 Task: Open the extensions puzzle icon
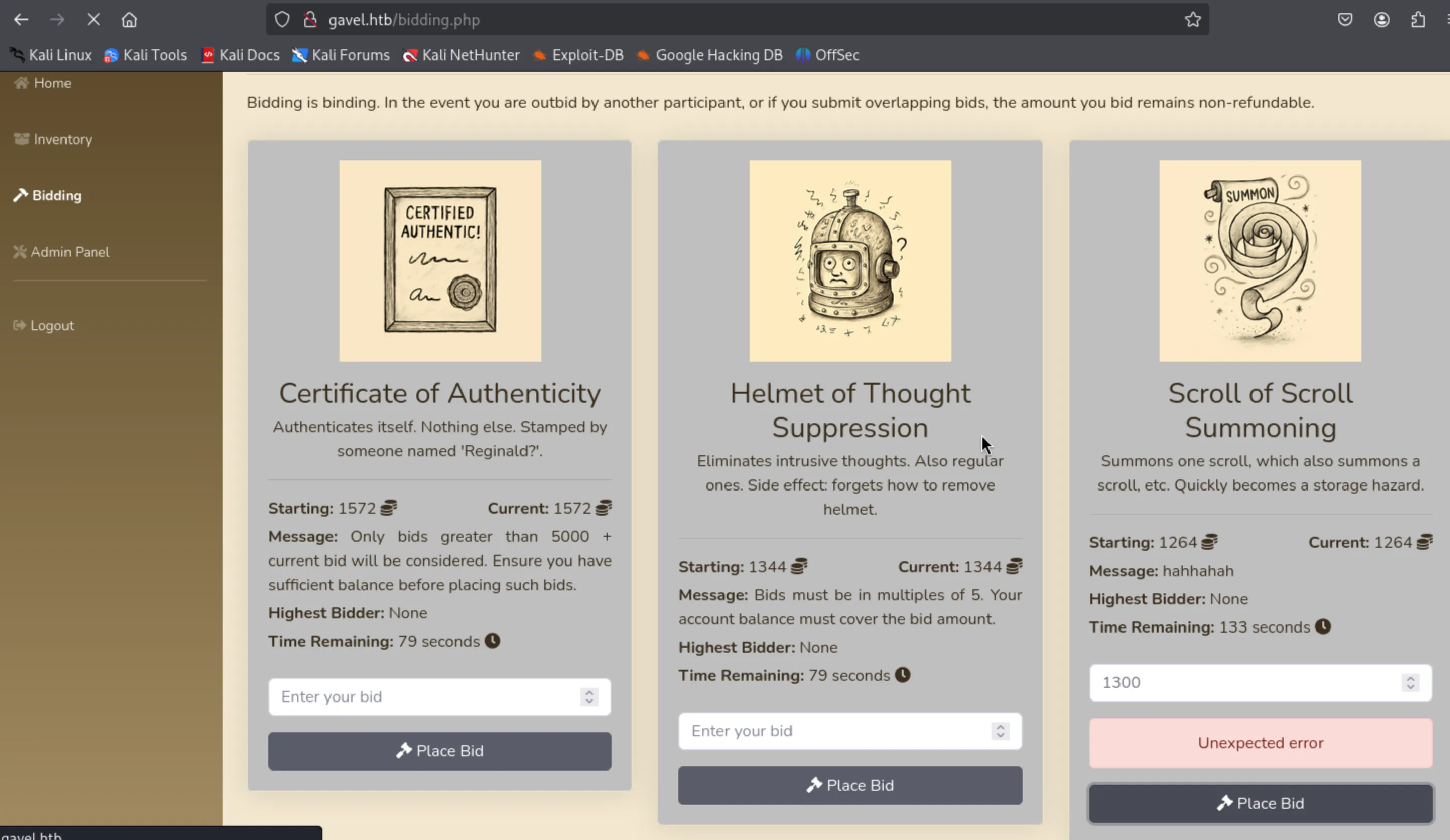pos(1418,20)
